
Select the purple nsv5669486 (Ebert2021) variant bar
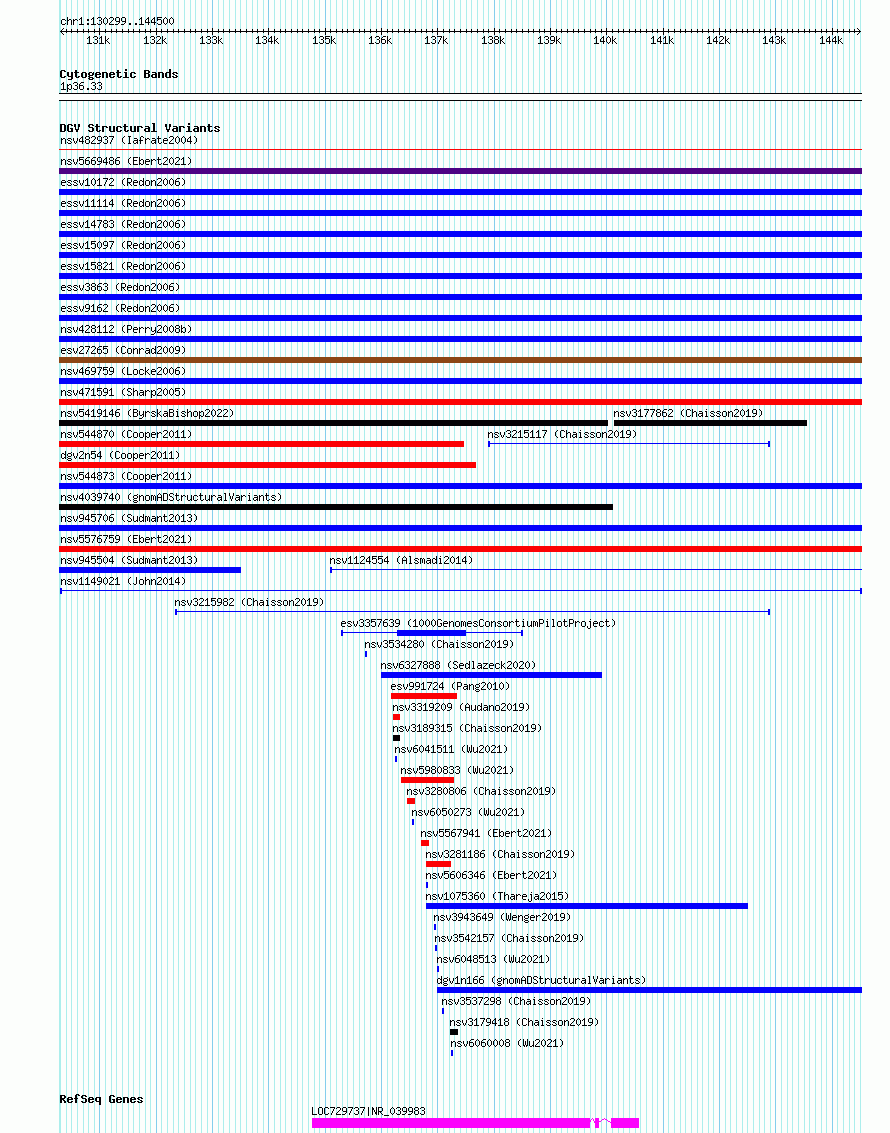pyautogui.click(x=460, y=171)
